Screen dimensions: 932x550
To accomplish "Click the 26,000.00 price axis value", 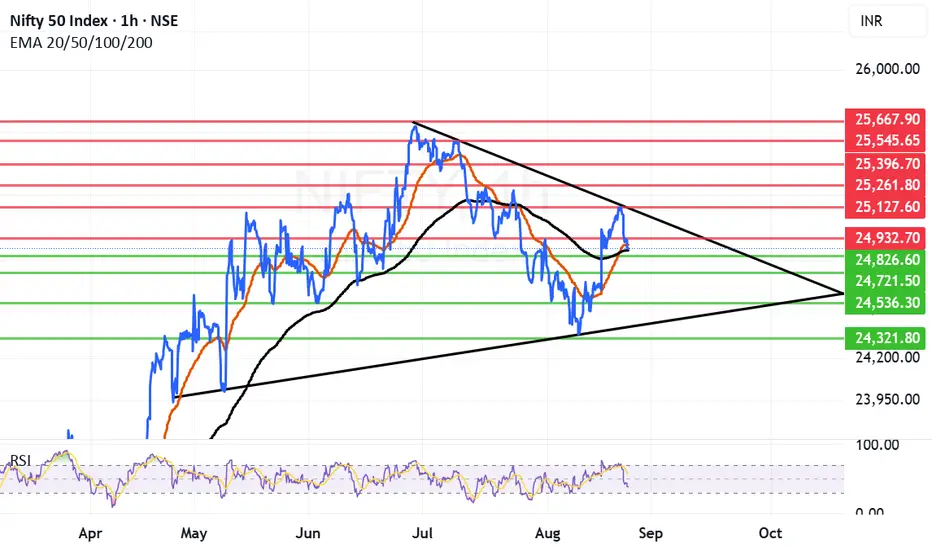I will 887,69.
